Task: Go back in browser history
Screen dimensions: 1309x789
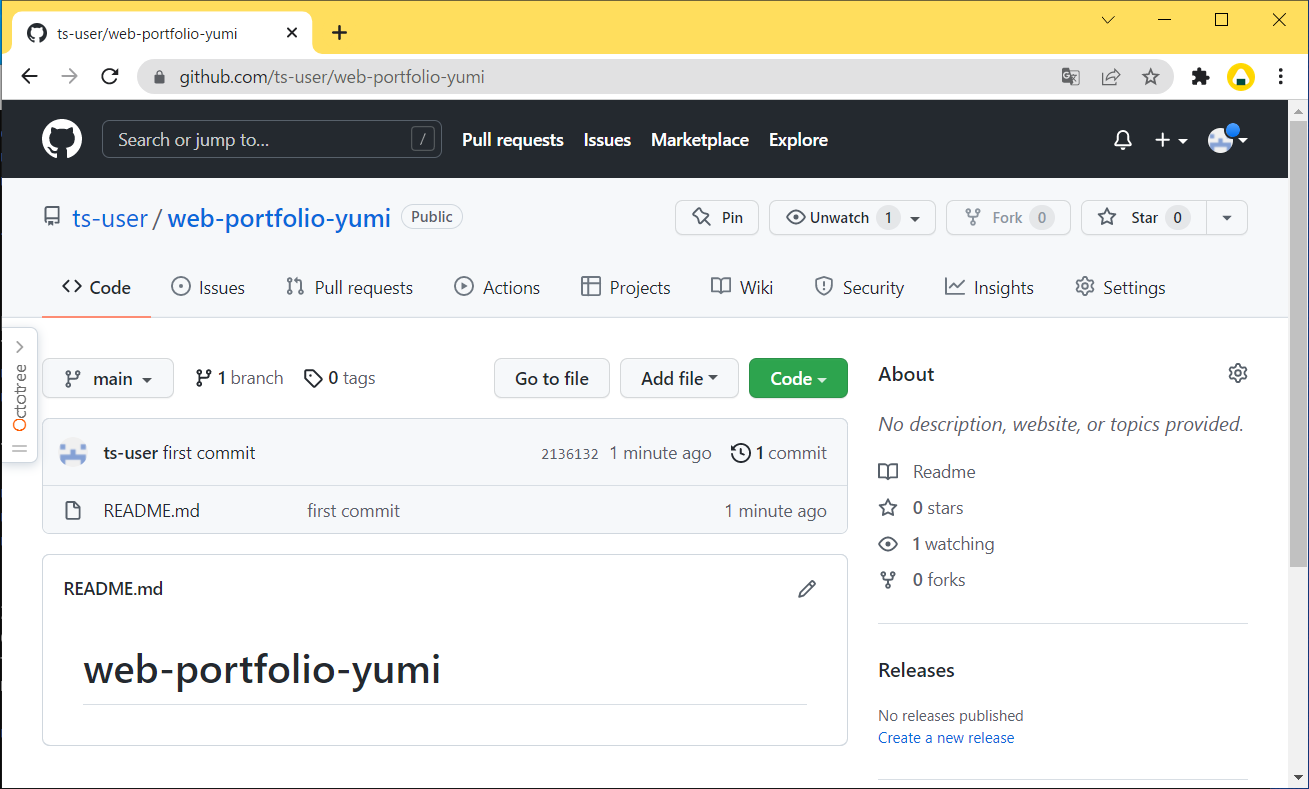Action: click(29, 77)
